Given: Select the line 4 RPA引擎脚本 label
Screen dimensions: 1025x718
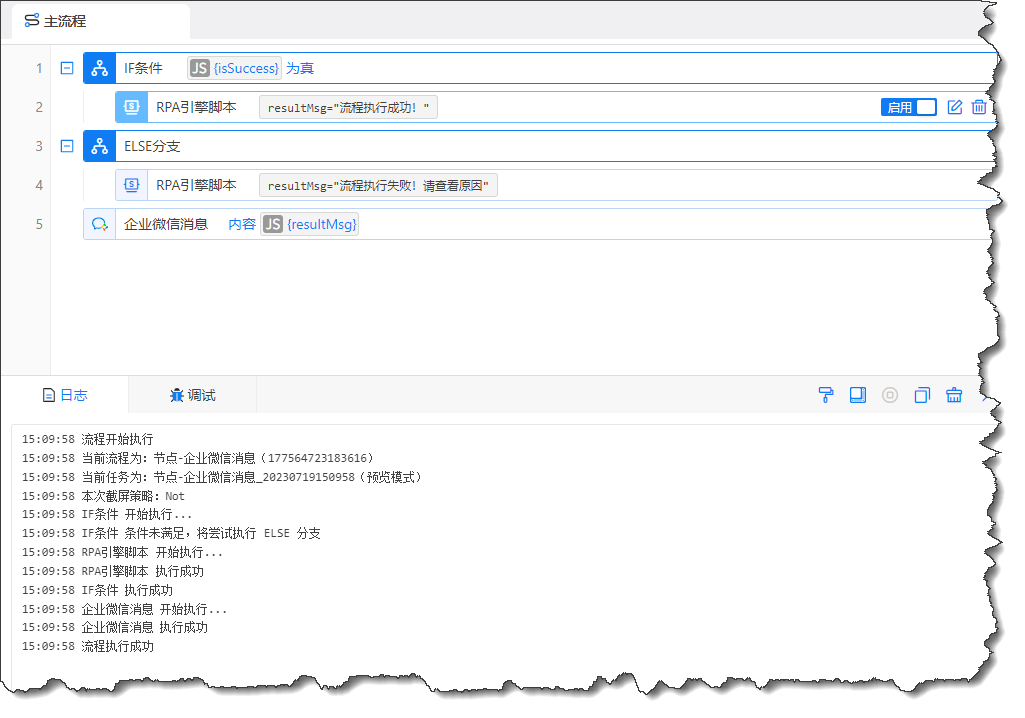Looking at the screenshot, I should tap(196, 185).
